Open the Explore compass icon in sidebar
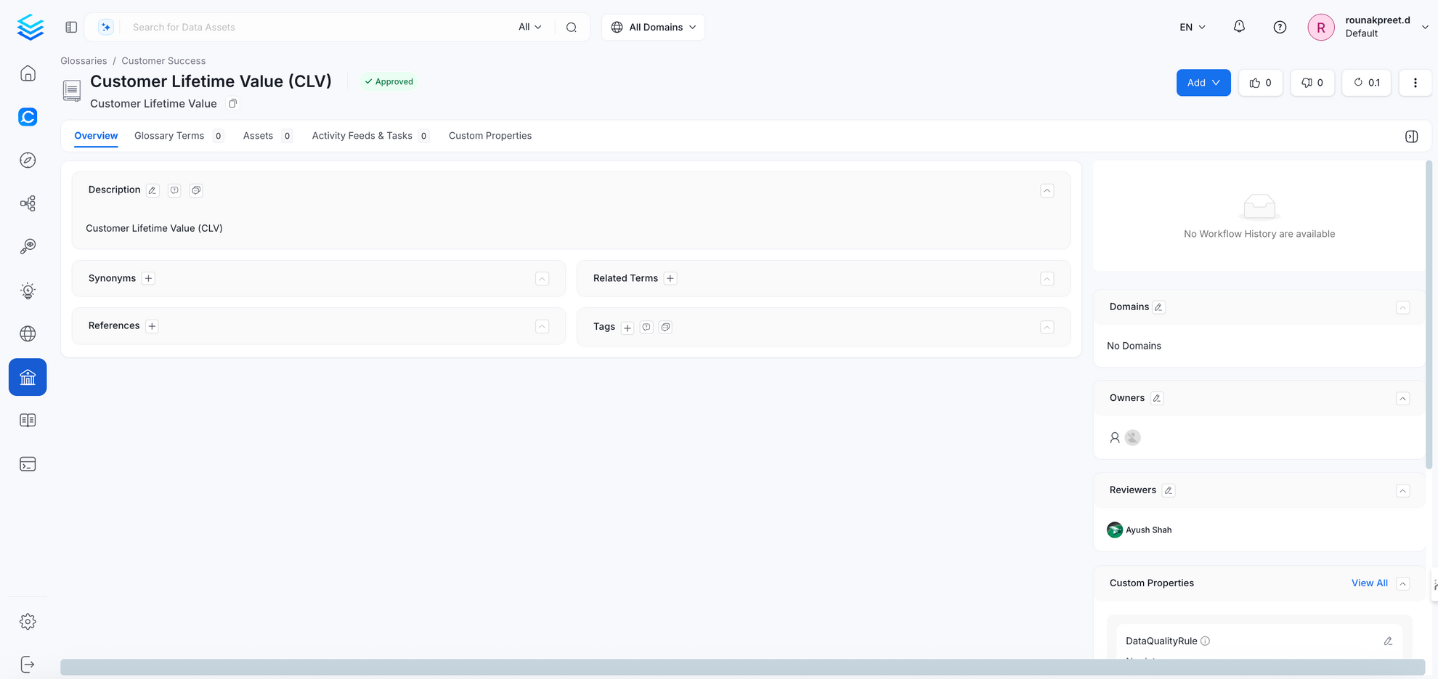Image resolution: width=1438 pixels, height=679 pixels. [x=28, y=160]
